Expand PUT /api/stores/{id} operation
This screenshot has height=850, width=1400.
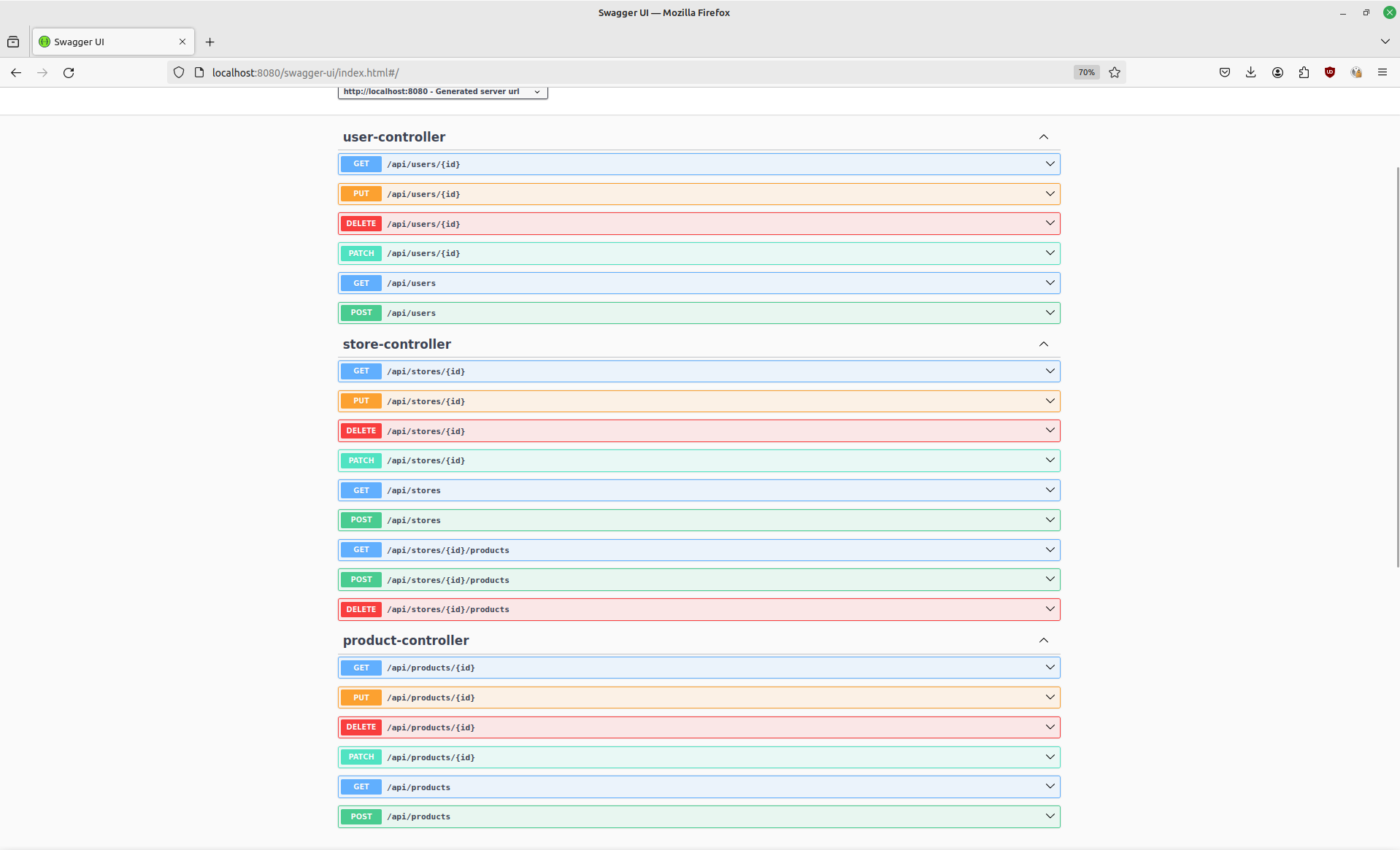point(699,401)
